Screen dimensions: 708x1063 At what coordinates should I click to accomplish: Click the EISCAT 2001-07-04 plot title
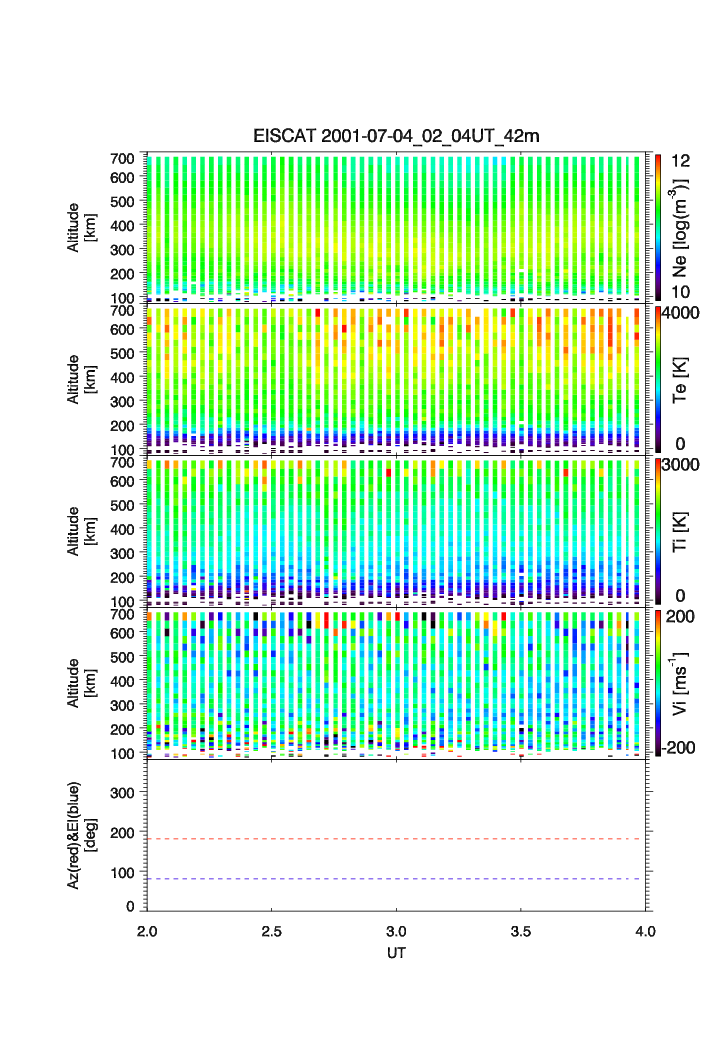click(396, 136)
